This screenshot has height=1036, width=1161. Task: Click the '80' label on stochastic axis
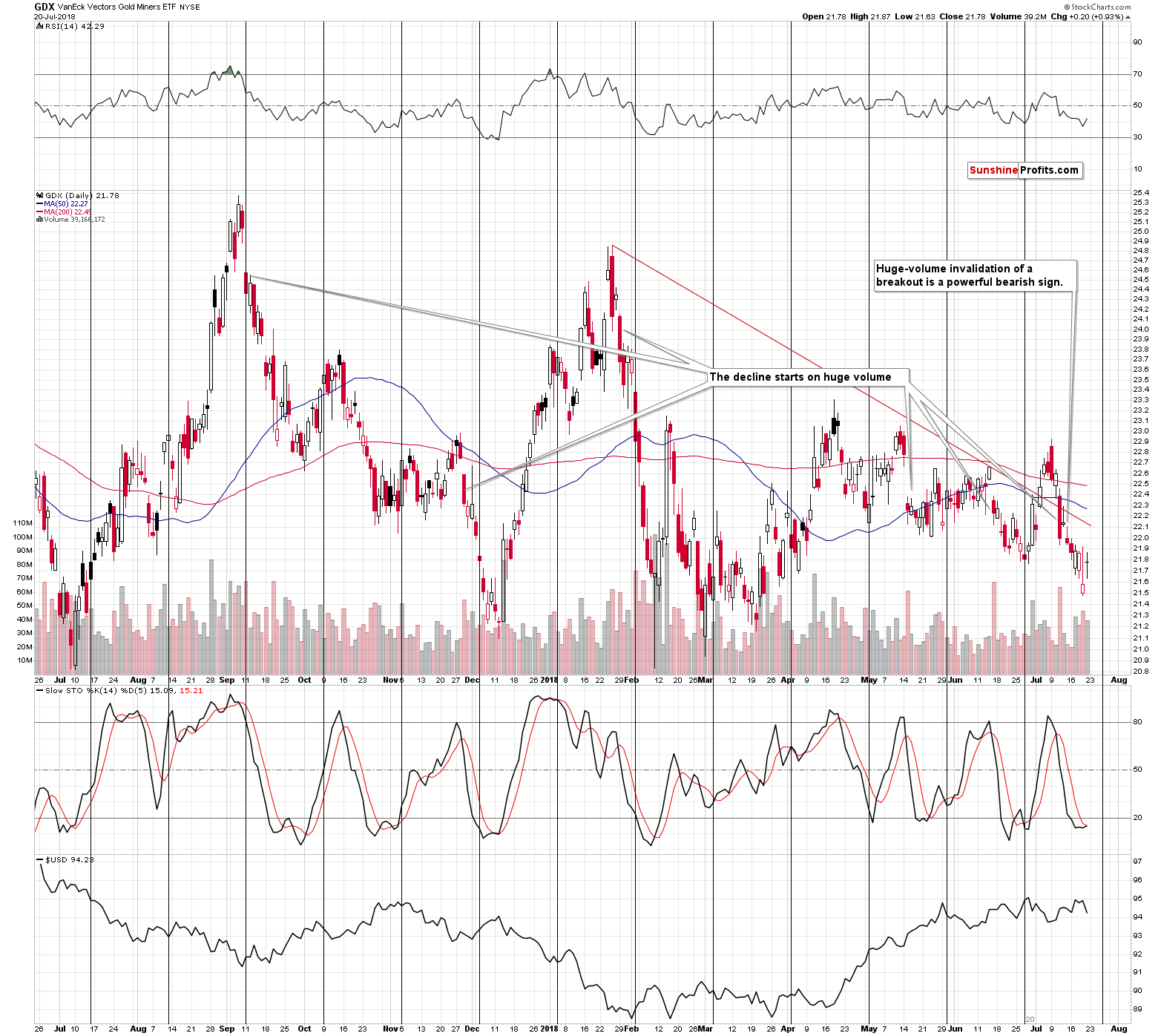(x=1137, y=722)
